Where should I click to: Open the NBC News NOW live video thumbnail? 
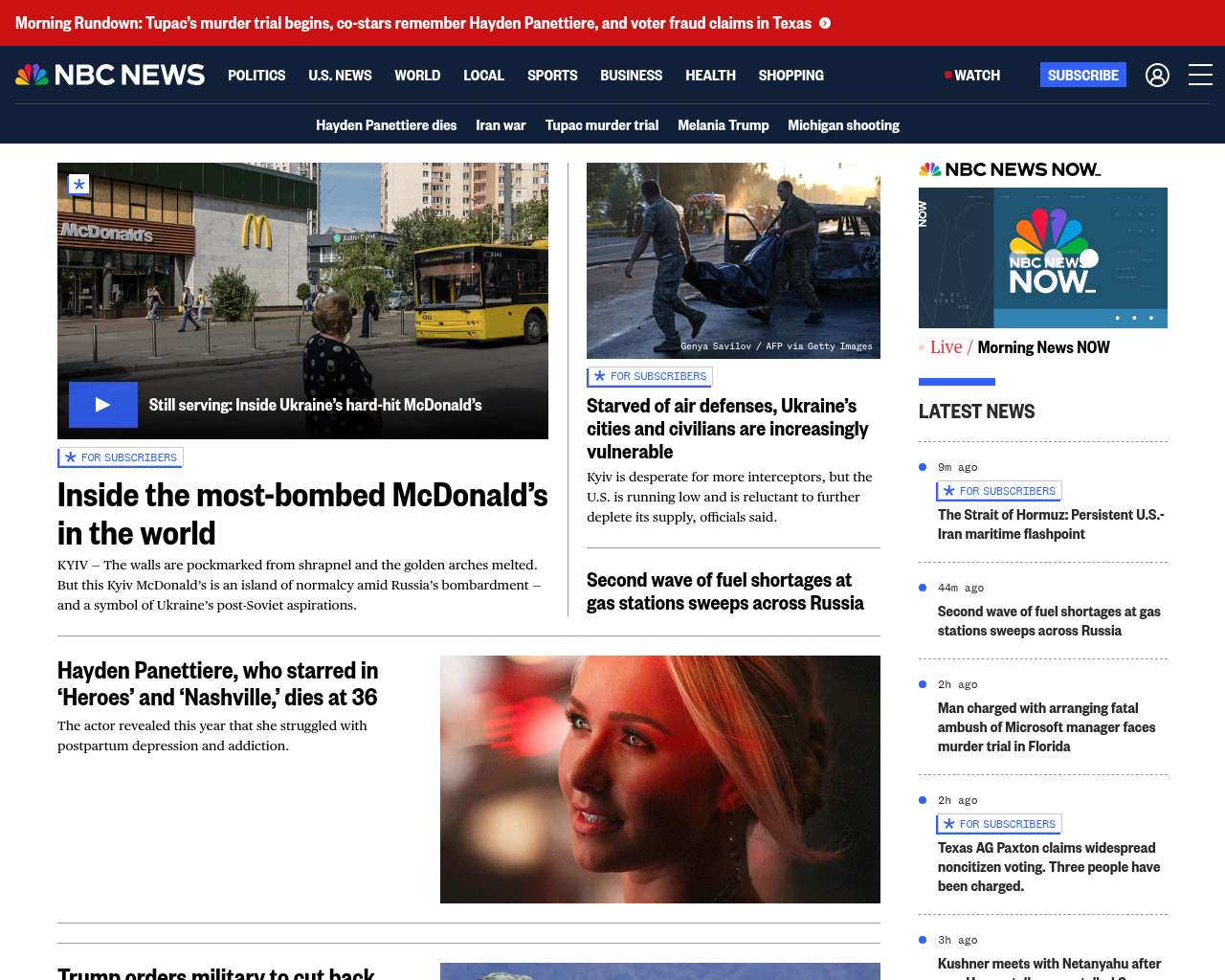pyautogui.click(x=1043, y=257)
